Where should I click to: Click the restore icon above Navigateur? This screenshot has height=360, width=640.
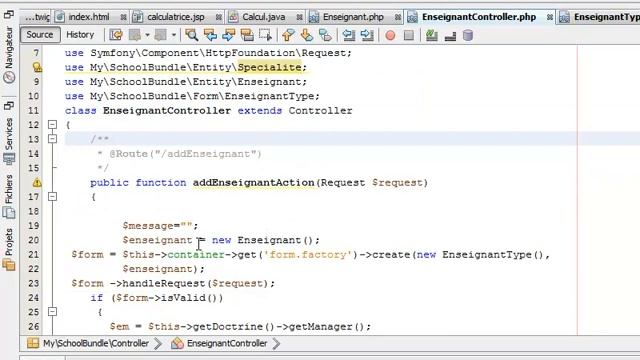pos(9,16)
